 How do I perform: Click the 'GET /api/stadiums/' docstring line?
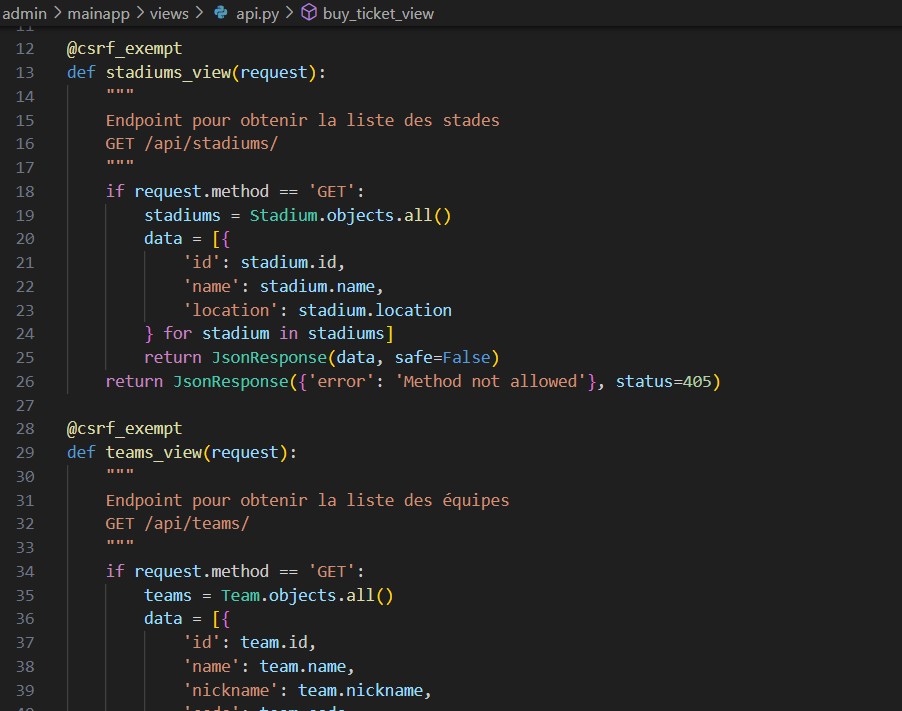192,144
